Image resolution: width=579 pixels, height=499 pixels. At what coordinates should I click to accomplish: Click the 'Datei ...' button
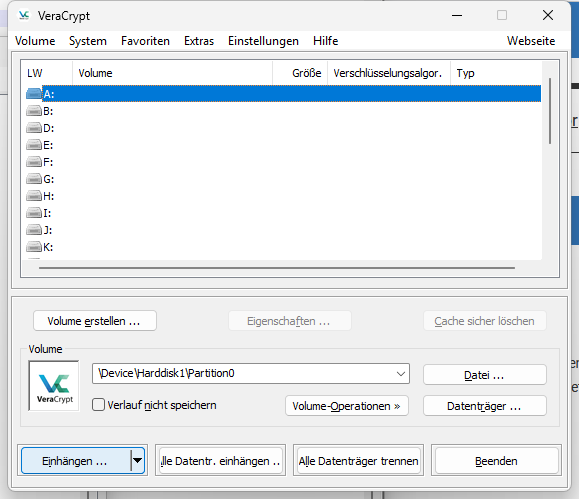point(484,375)
